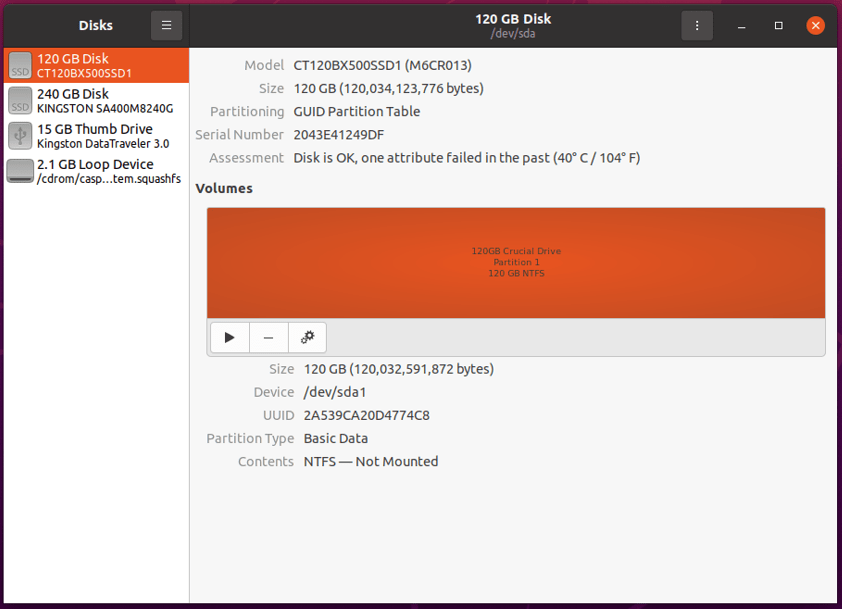The image size is (842, 609).
Task: Close the Disks window
Action: click(816, 25)
